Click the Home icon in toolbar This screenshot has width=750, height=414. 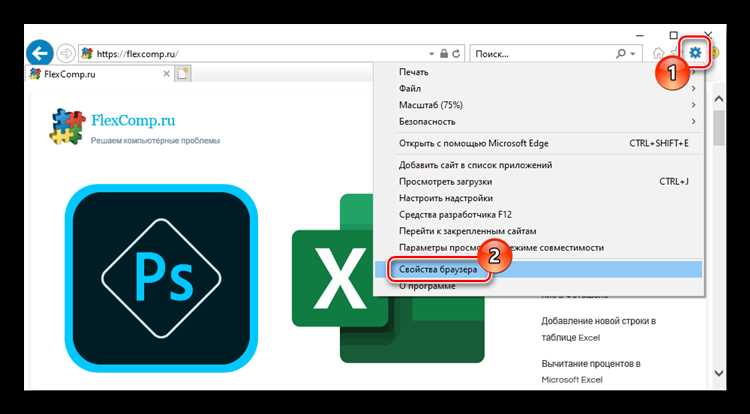(x=659, y=53)
